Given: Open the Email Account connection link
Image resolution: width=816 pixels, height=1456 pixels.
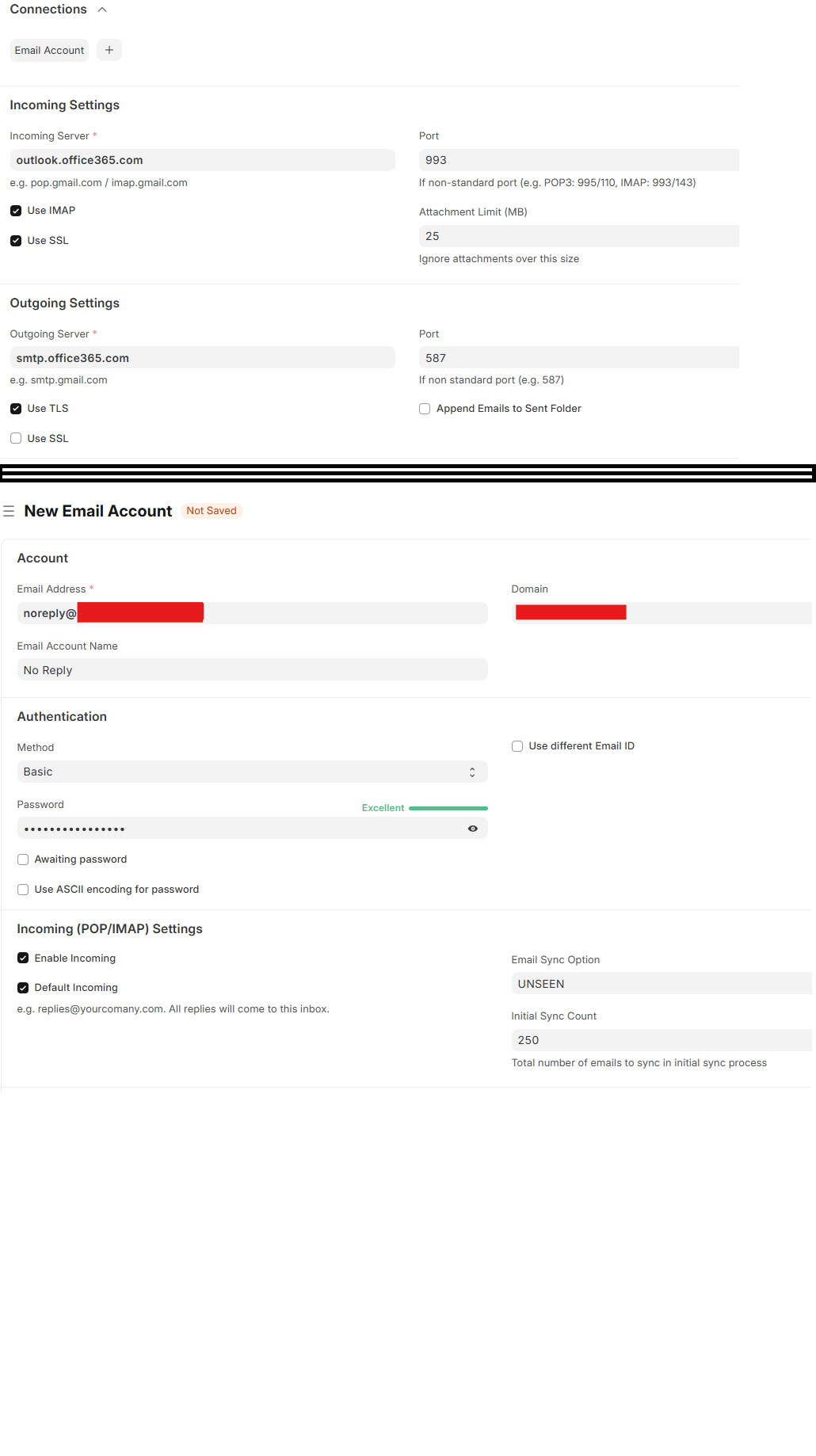Looking at the screenshot, I should [49, 50].
